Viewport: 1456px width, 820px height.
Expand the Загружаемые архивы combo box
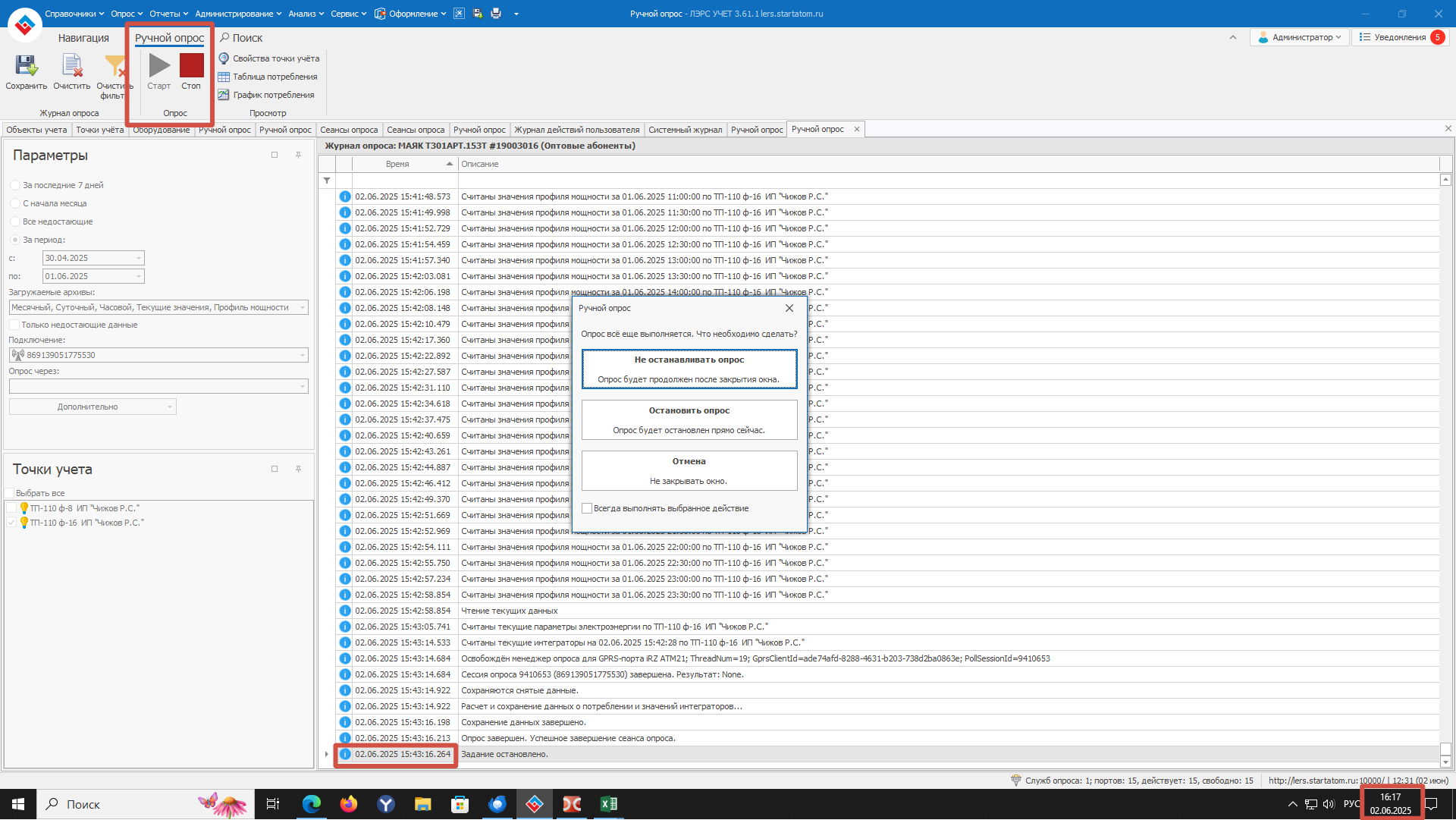(303, 307)
